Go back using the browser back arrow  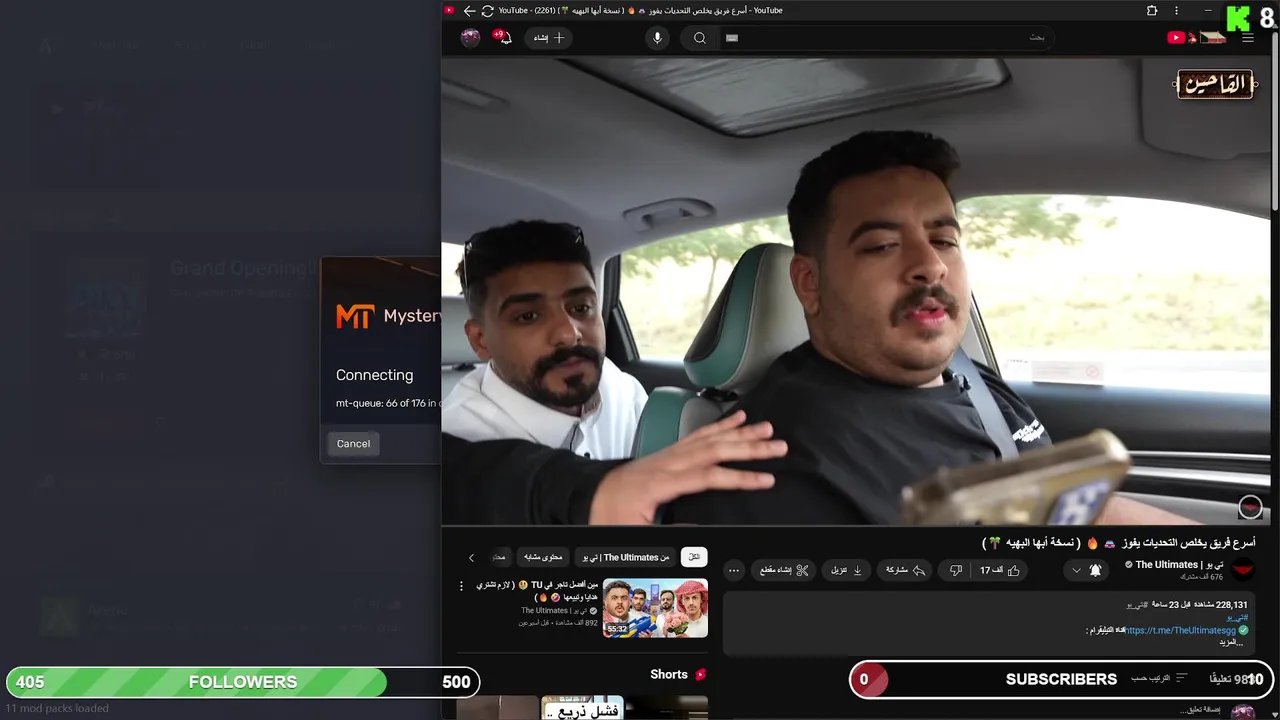point(469,11)
